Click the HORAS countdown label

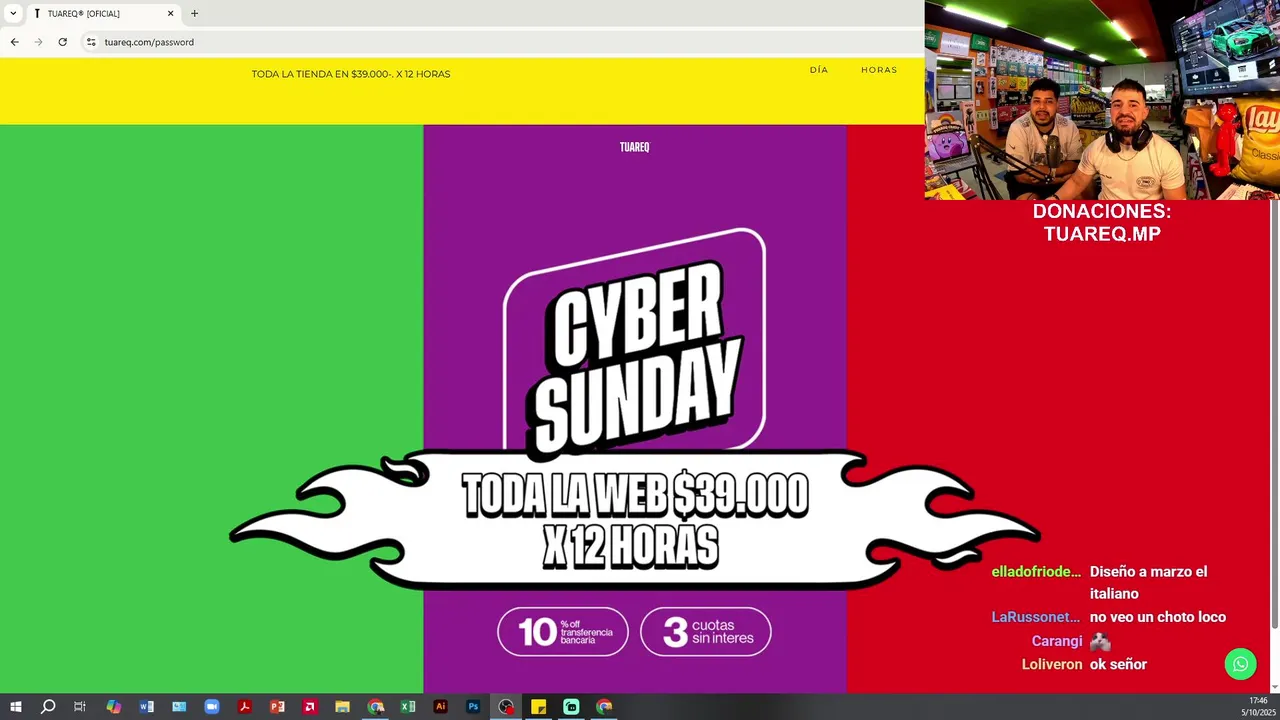(x=879, y=70)
